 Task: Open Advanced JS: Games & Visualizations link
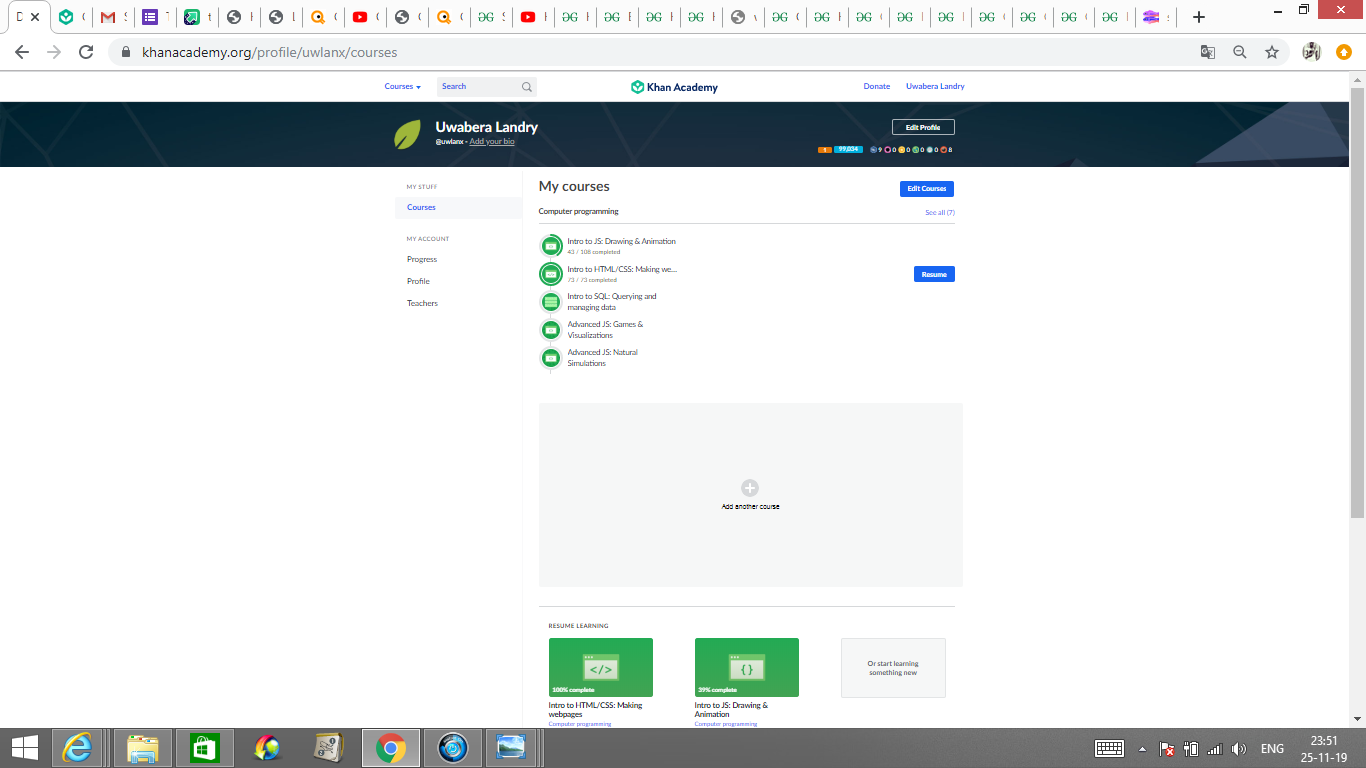pos(605,330)
